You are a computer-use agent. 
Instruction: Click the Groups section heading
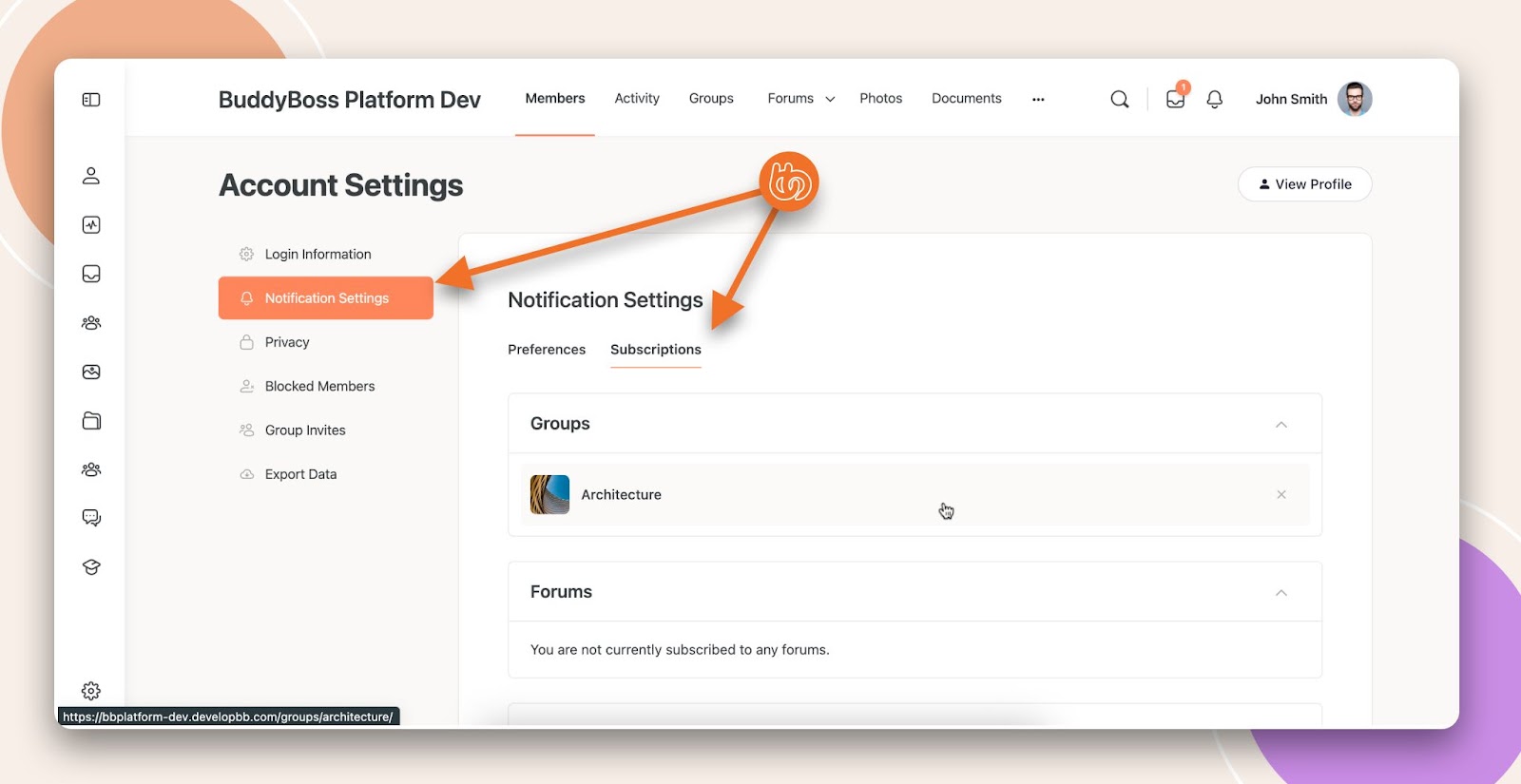pos(560,424)
